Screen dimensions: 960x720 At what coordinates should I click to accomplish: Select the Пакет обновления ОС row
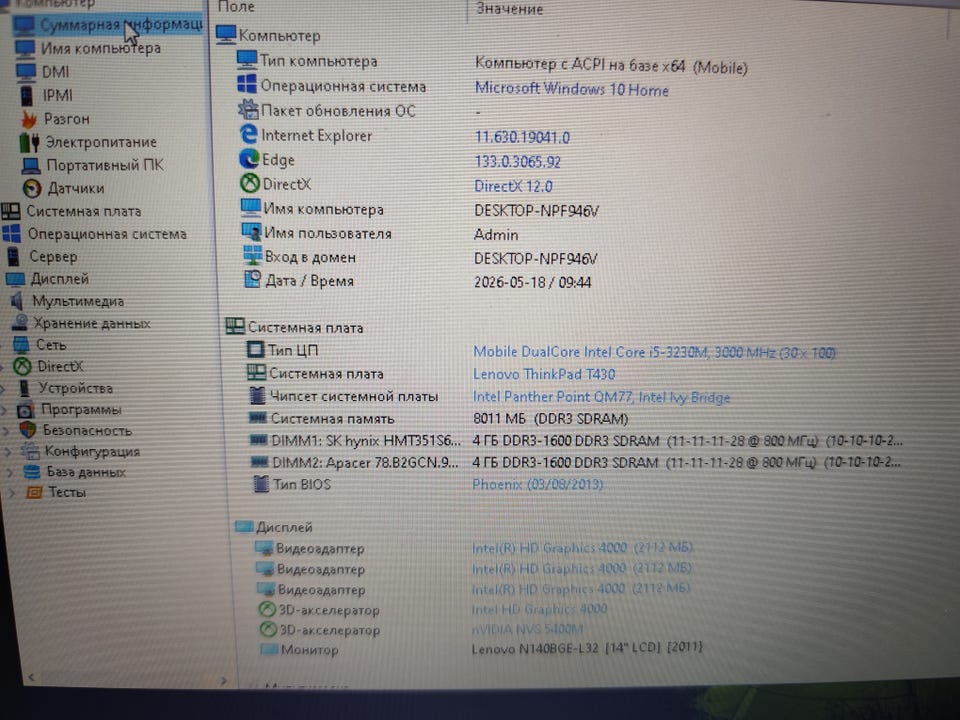pos(360,111)
